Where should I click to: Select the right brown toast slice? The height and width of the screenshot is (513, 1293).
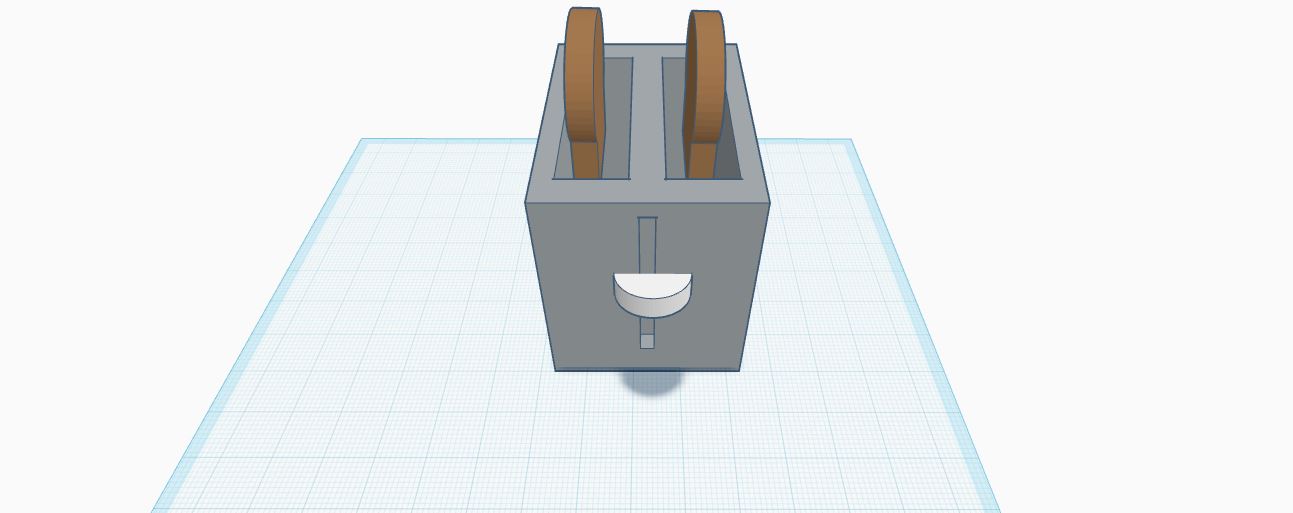coord(707,80)
